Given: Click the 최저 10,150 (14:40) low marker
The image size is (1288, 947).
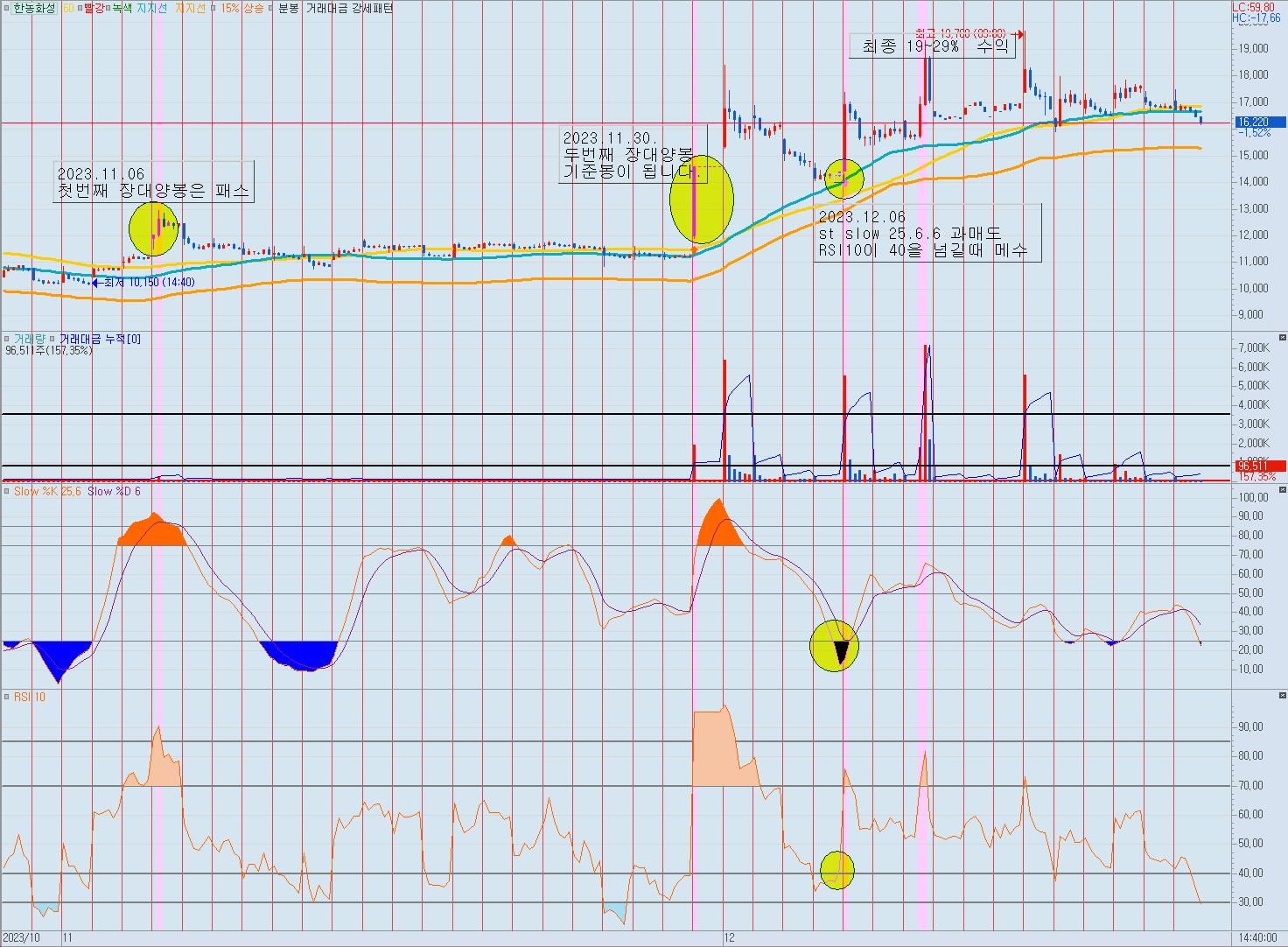Looking at the screenshot, I should tap(143, 283).
